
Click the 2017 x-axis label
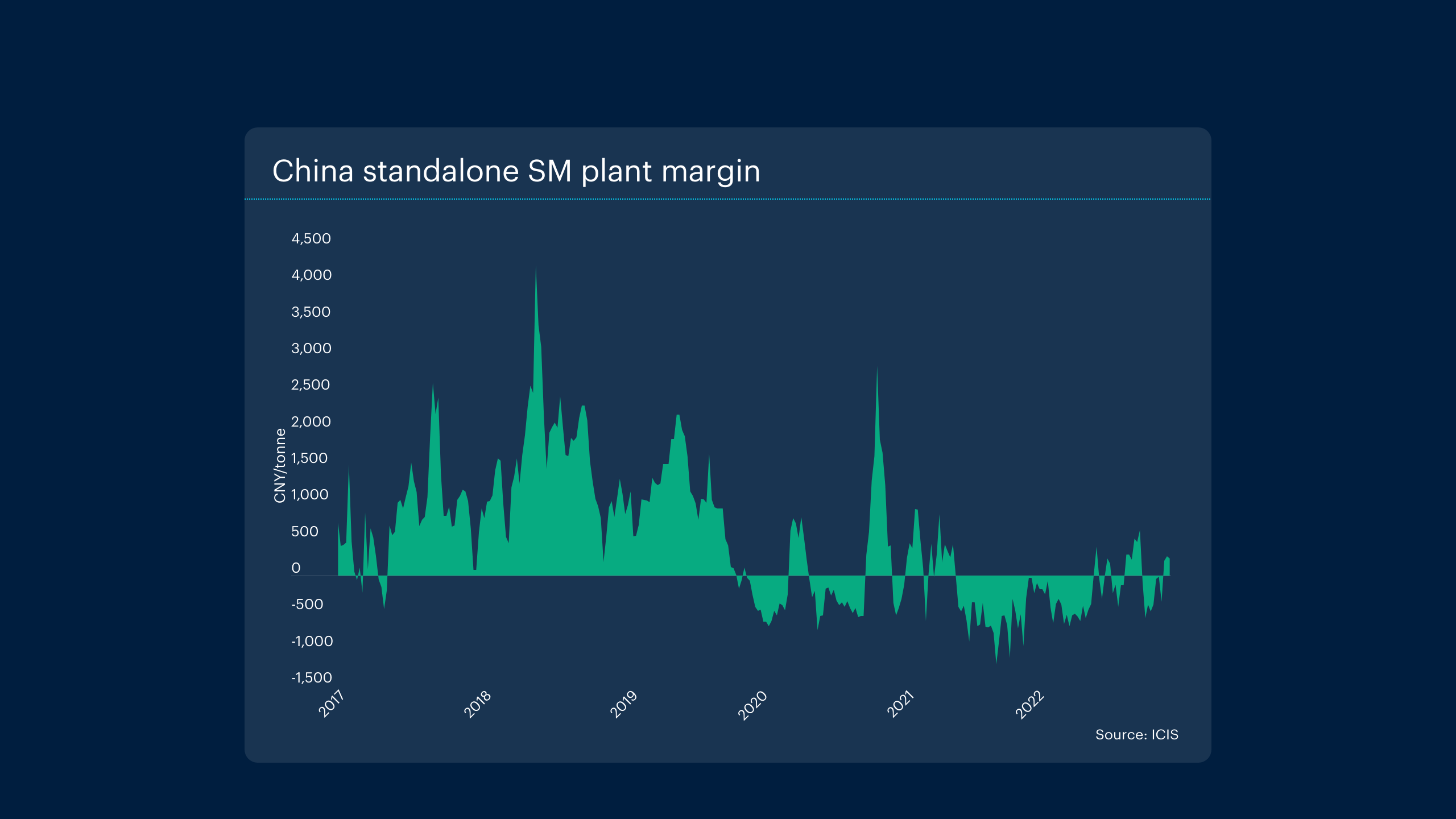[331, 704]
